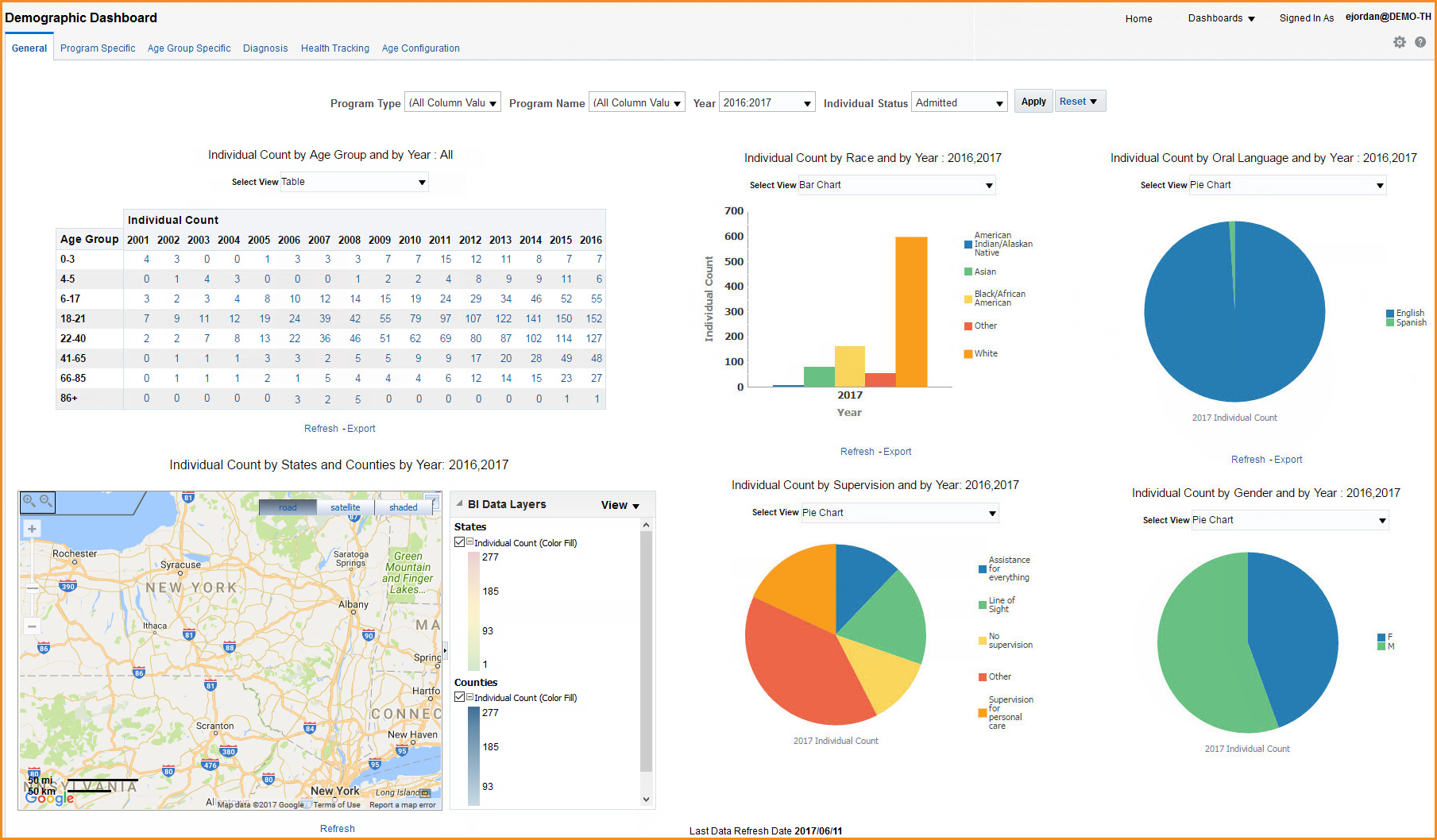Uncheck States Individual Count (Color Fill)
1437x840 pixels.
[x=459, y=542]
